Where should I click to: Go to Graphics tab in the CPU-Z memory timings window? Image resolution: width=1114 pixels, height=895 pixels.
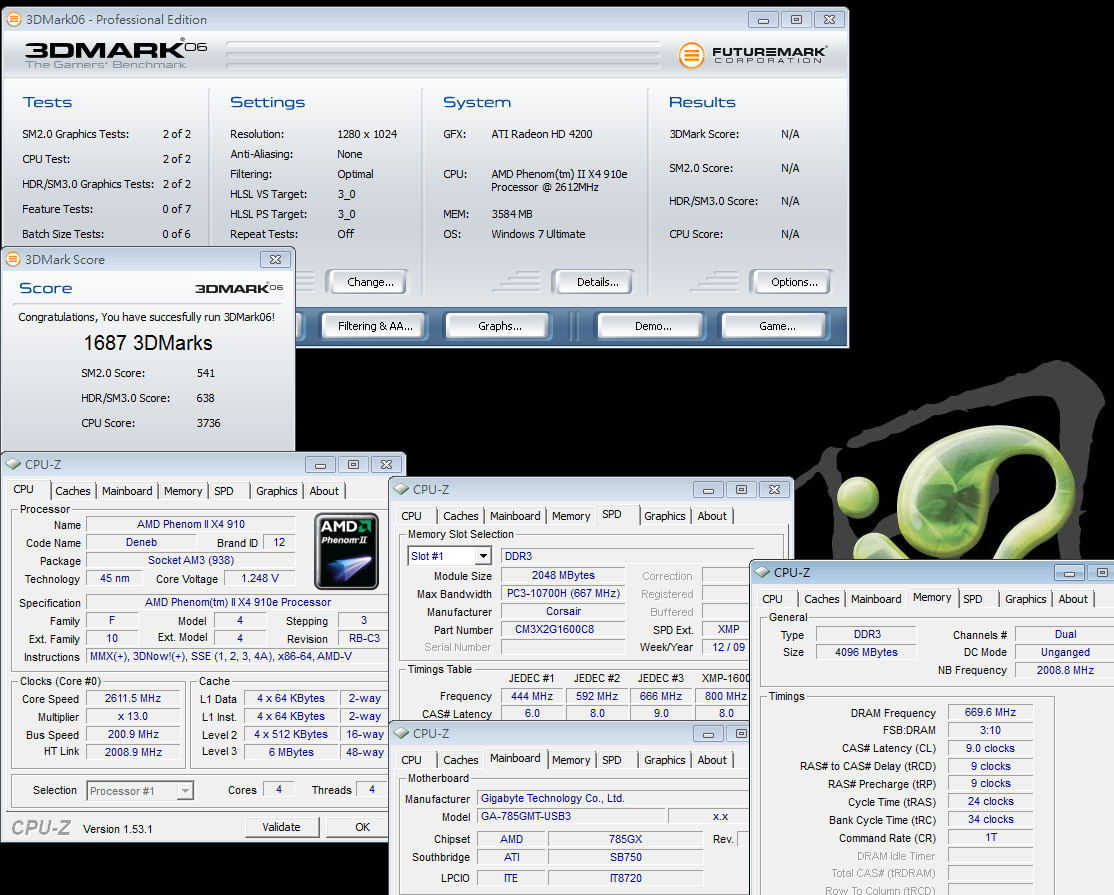(1026, 600)
